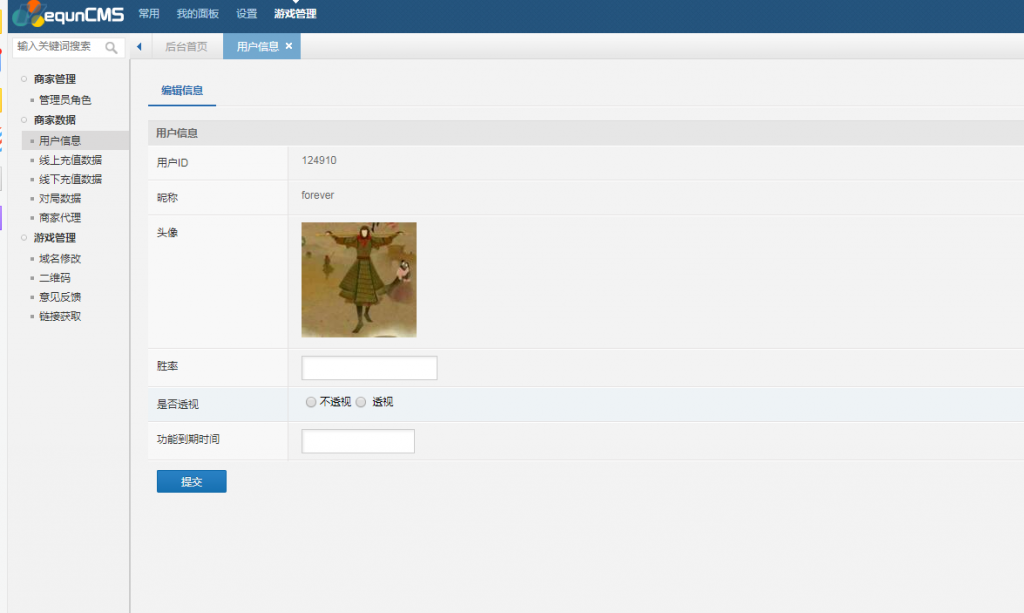Viewport: 1024px width, 613px height.
Task: Select the 不透视 radio option
Action: point(311,402)
